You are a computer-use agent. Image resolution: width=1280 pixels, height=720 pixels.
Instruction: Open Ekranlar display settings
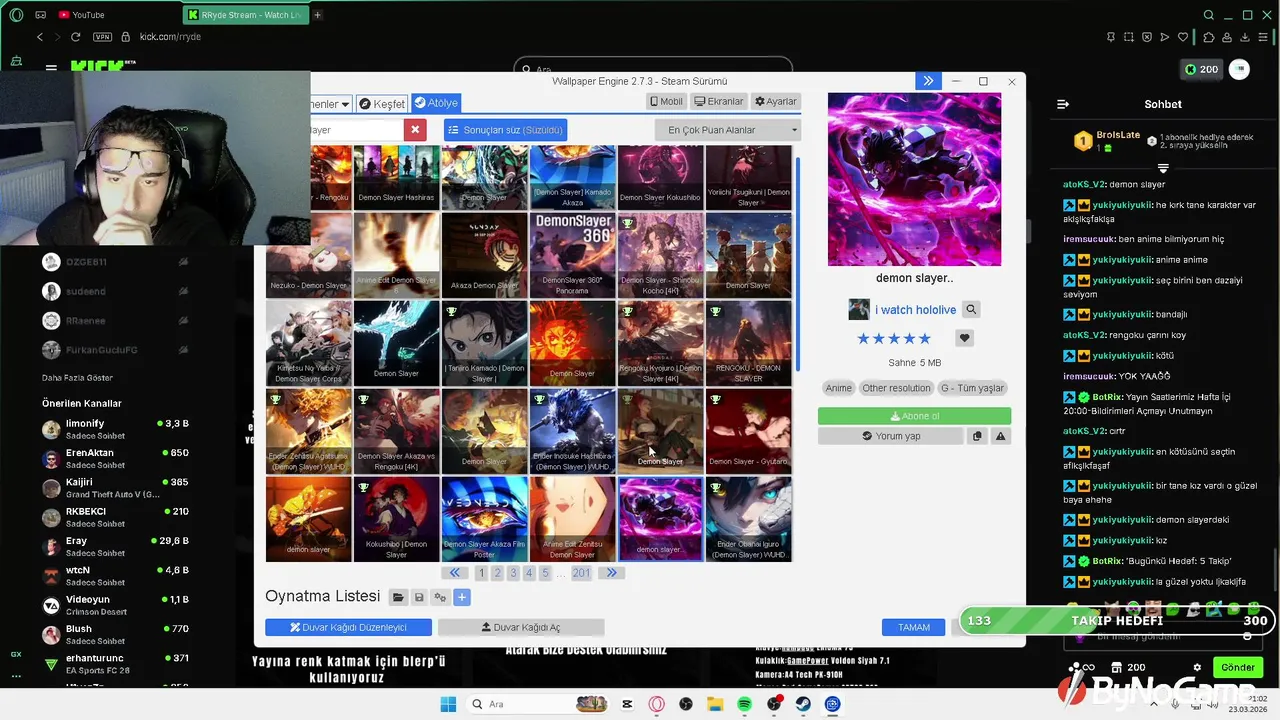719,102
